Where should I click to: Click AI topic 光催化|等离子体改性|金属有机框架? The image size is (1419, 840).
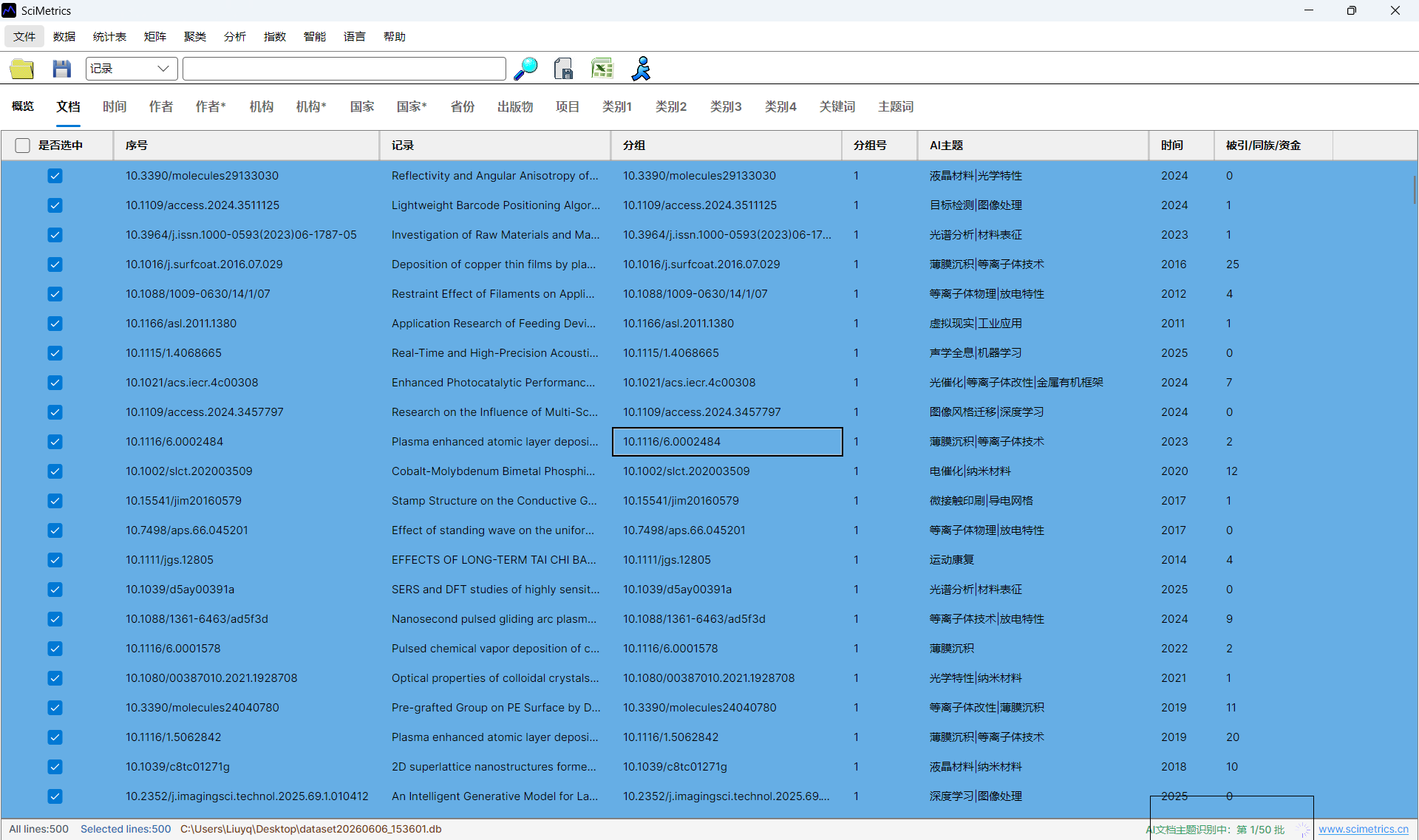point(1016,383)
